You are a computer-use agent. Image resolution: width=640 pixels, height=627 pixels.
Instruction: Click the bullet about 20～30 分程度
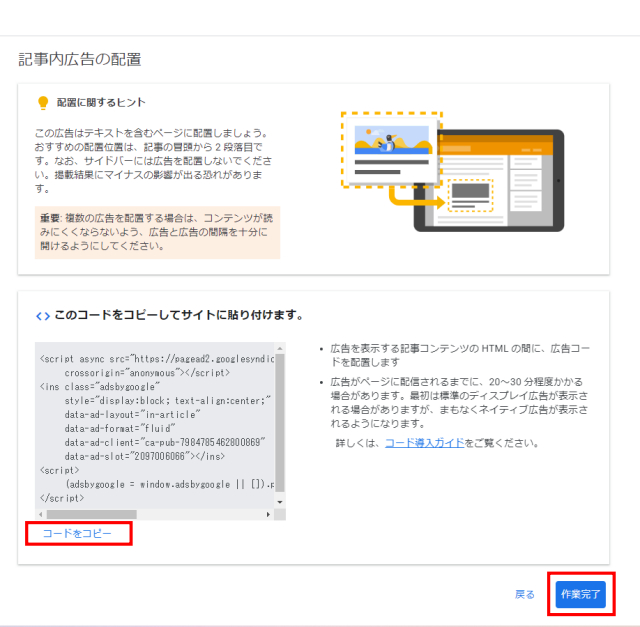[x=459, y=403]
